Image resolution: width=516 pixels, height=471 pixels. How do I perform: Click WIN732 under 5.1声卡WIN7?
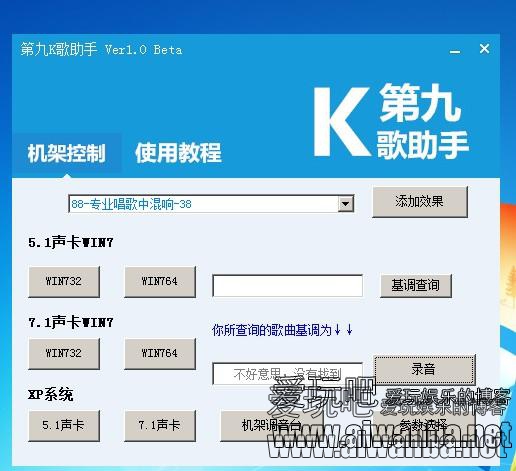pos(64,281)
